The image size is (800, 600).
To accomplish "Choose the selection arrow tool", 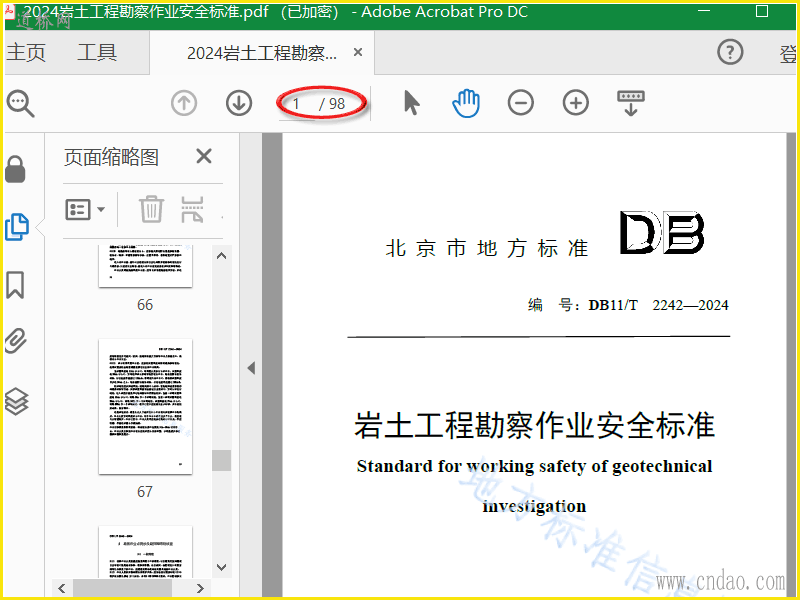I will pyautogui.click(x=411, y=103).
